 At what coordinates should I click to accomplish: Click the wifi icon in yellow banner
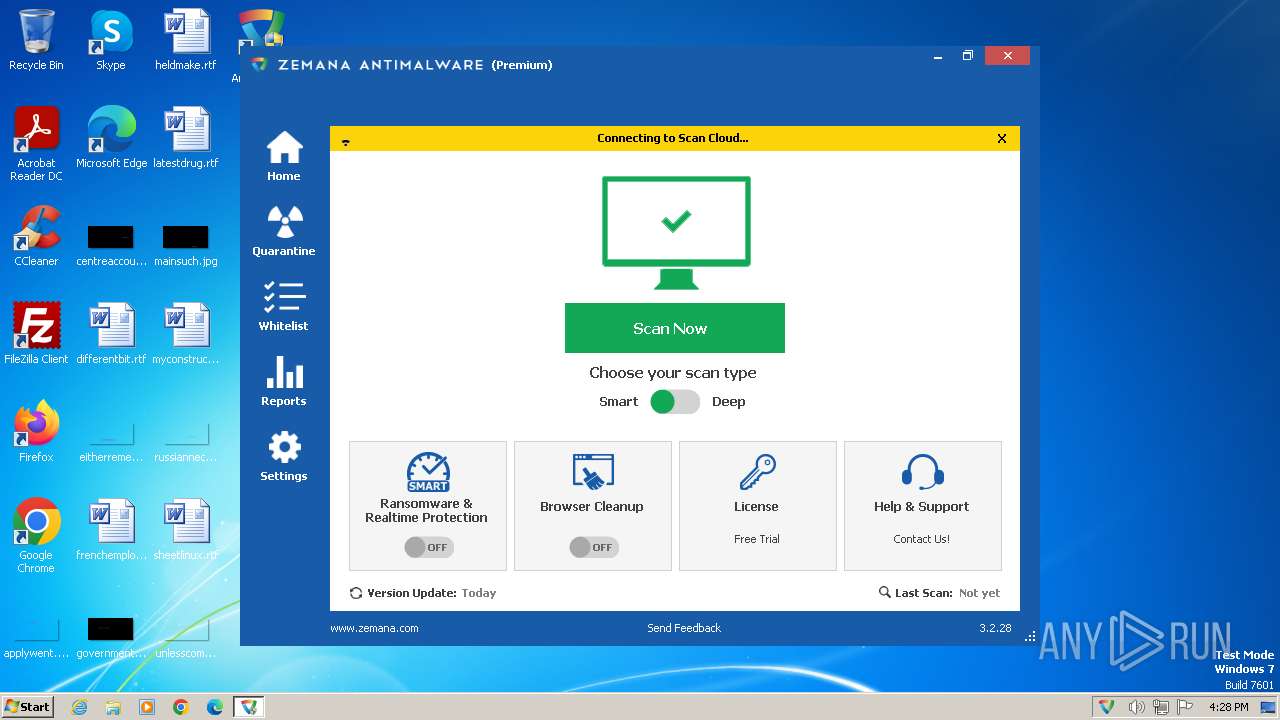click(x=346, y=142)
